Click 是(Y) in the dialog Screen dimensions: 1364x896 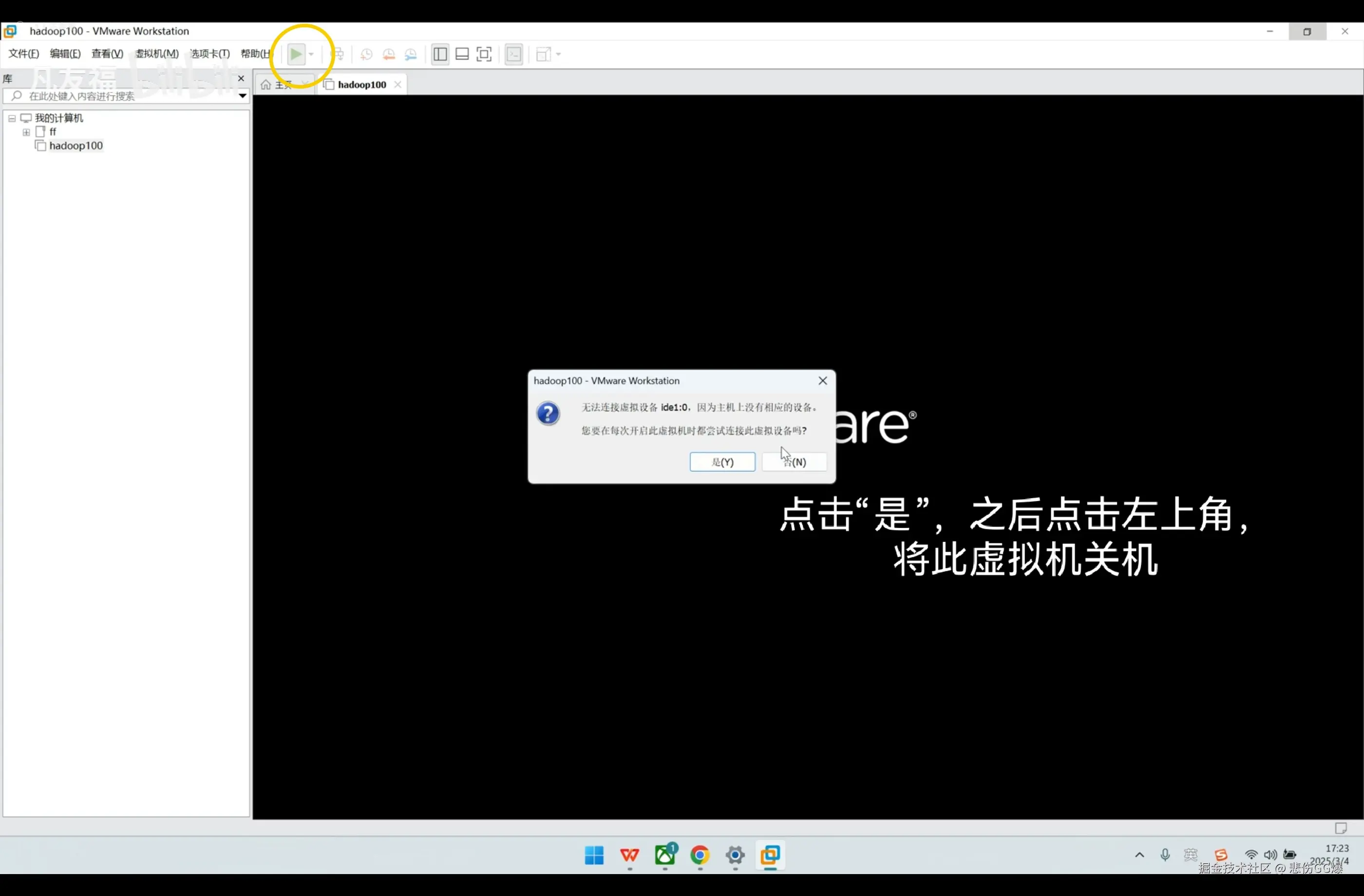coord(722,462)
